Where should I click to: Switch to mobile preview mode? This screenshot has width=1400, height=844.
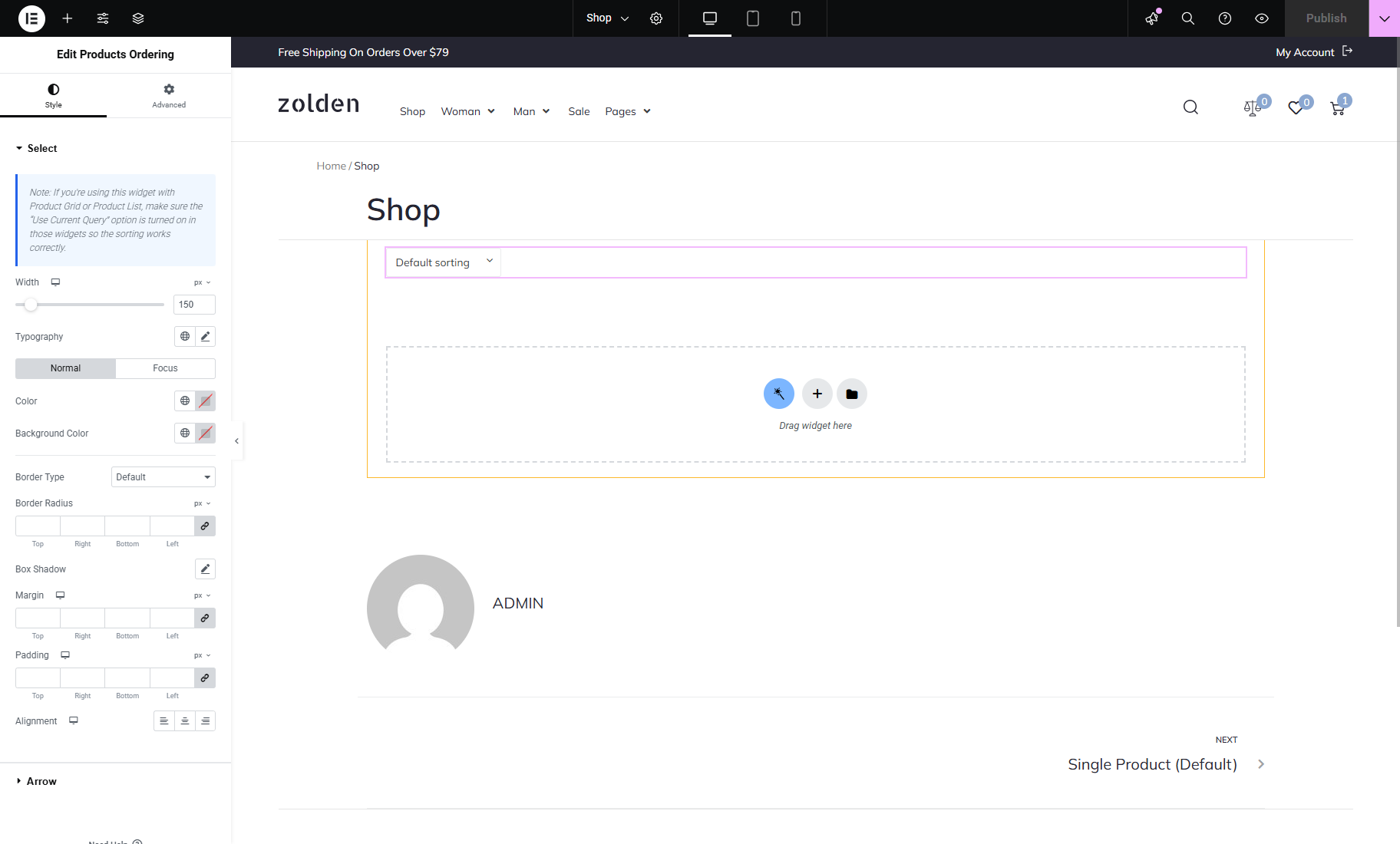(796, 18)
